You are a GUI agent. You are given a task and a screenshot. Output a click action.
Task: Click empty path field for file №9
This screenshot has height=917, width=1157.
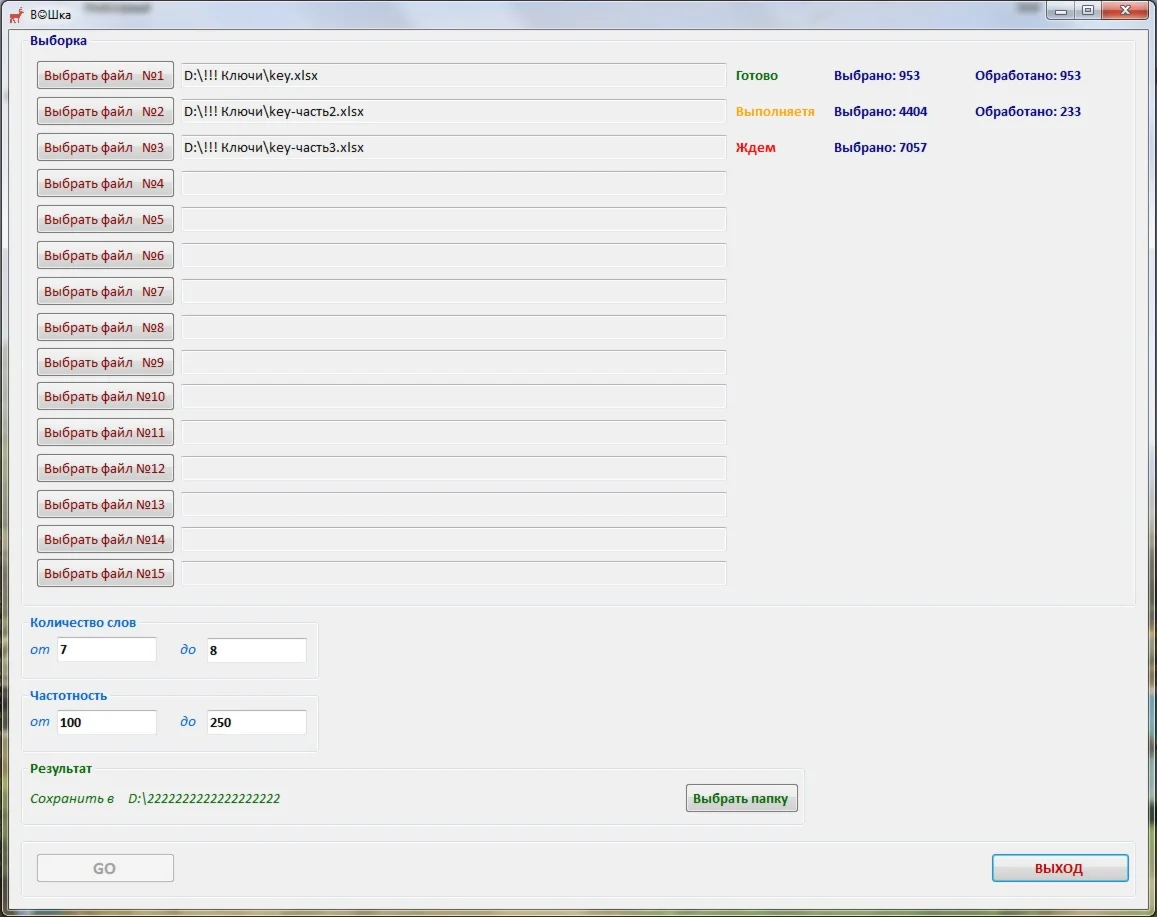(454, 362)
